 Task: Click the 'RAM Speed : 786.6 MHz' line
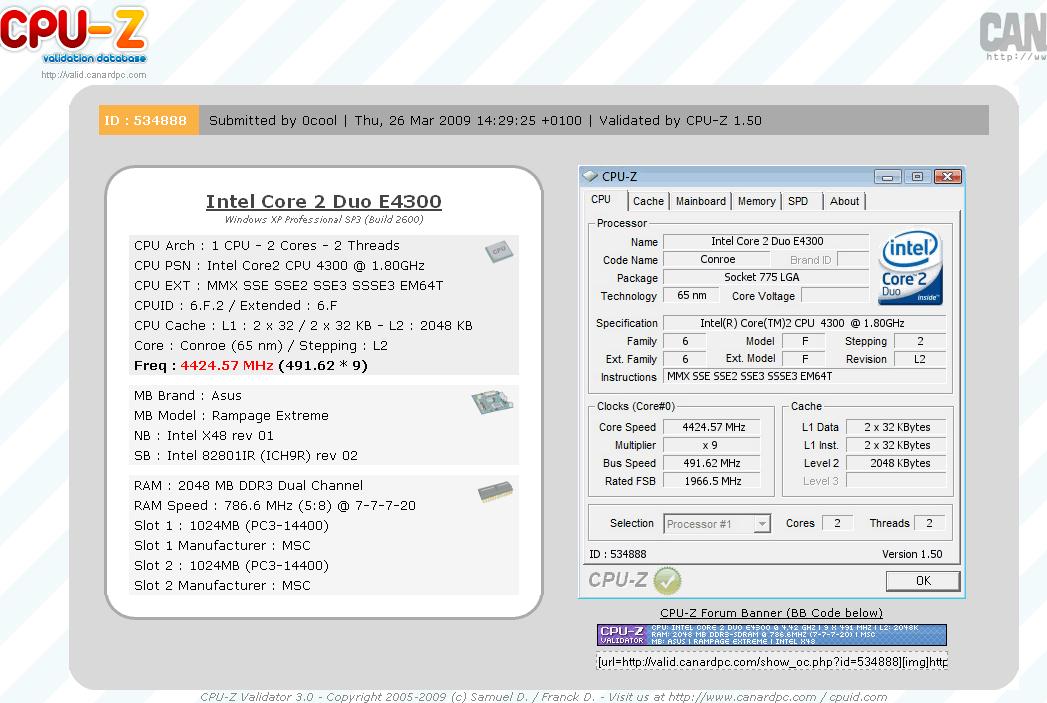point(274,505)
